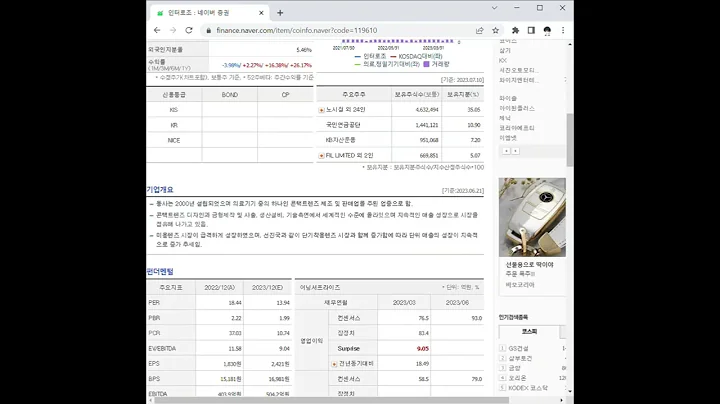Screen dimensions: 720x404
Task: Click the 기업개요 section heading
Action: tap(160, 190)
